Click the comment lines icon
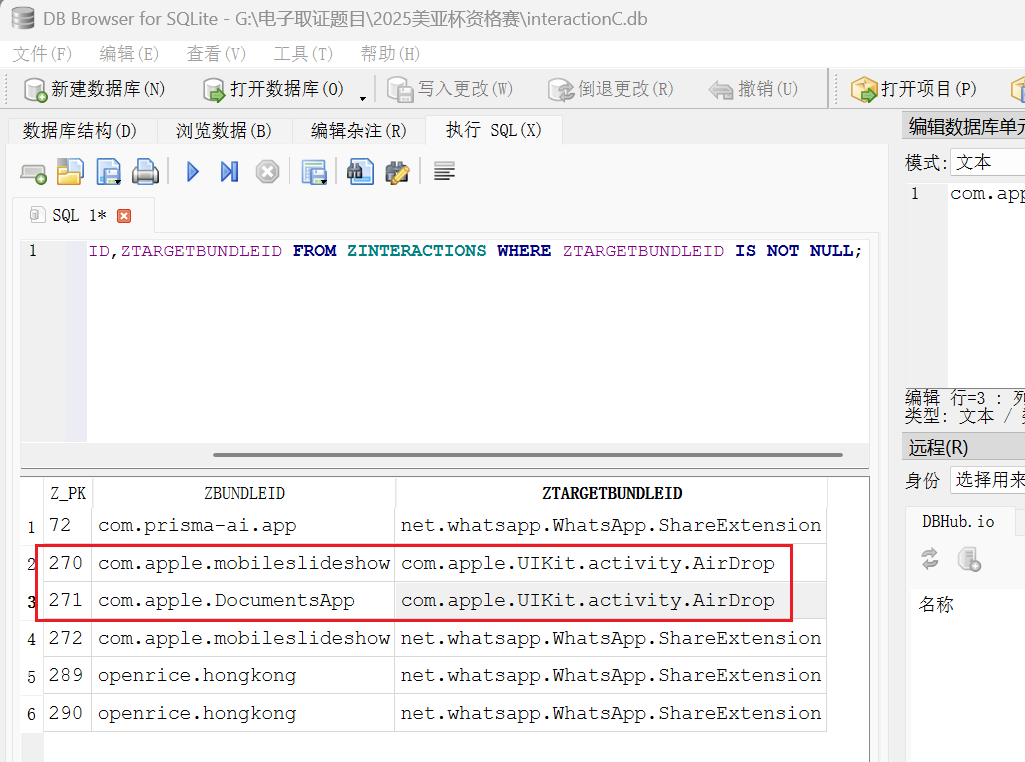1025x762 pixels. (x=444, y=172)
